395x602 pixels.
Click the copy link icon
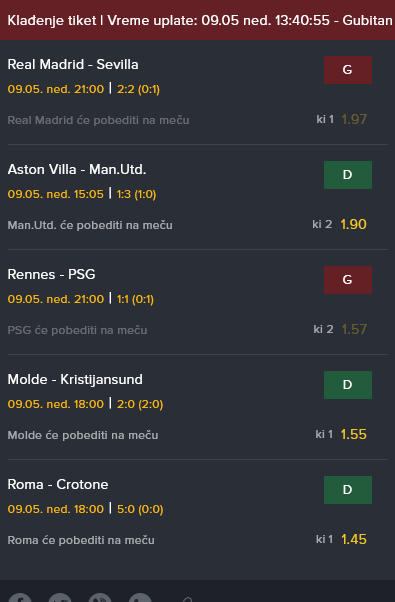(x=186, y=599)
